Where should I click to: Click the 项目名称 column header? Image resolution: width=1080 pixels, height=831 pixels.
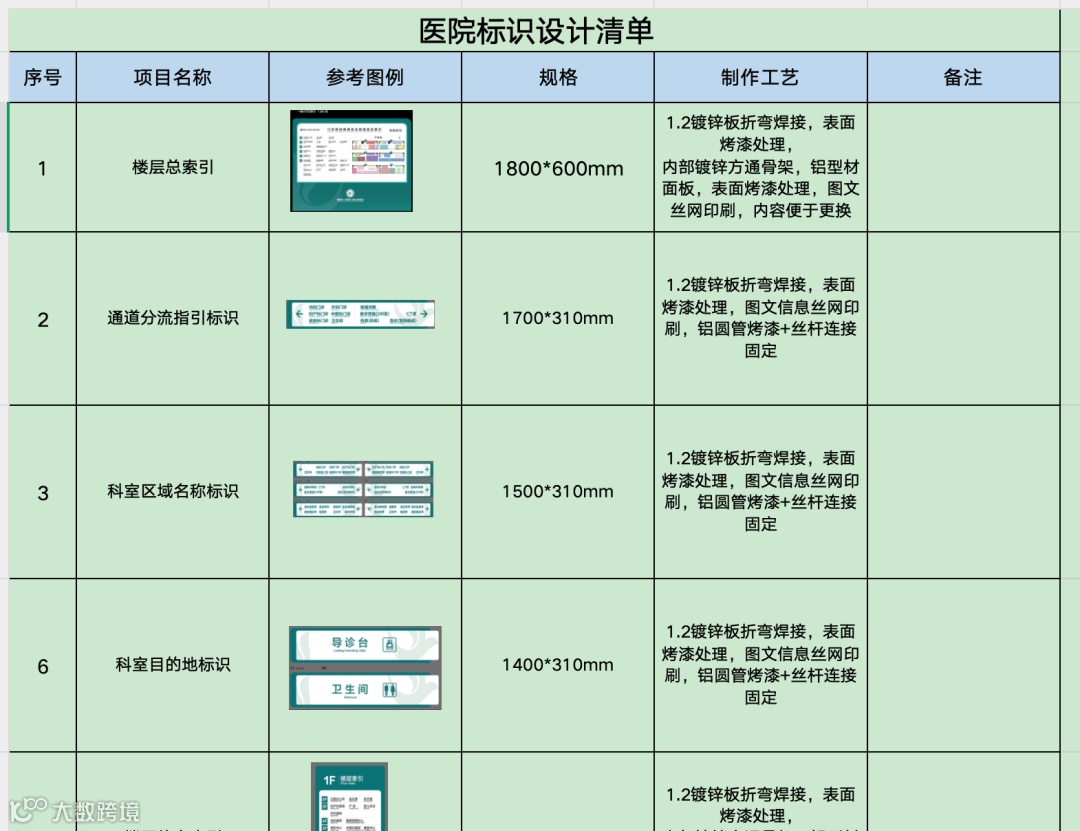point(172,77)
